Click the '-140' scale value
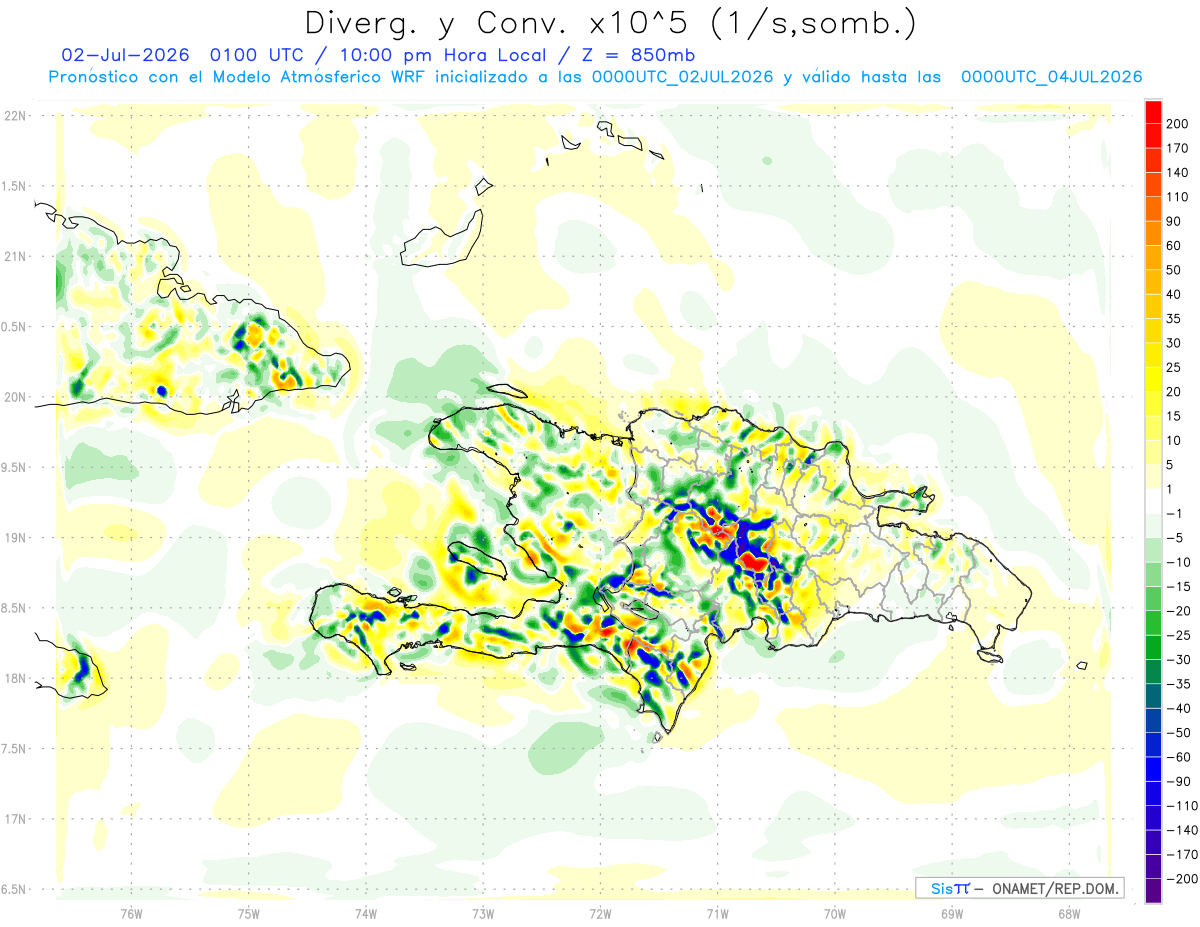The width and height of the screenshot is (1200, 927). tap(1184, 831)
